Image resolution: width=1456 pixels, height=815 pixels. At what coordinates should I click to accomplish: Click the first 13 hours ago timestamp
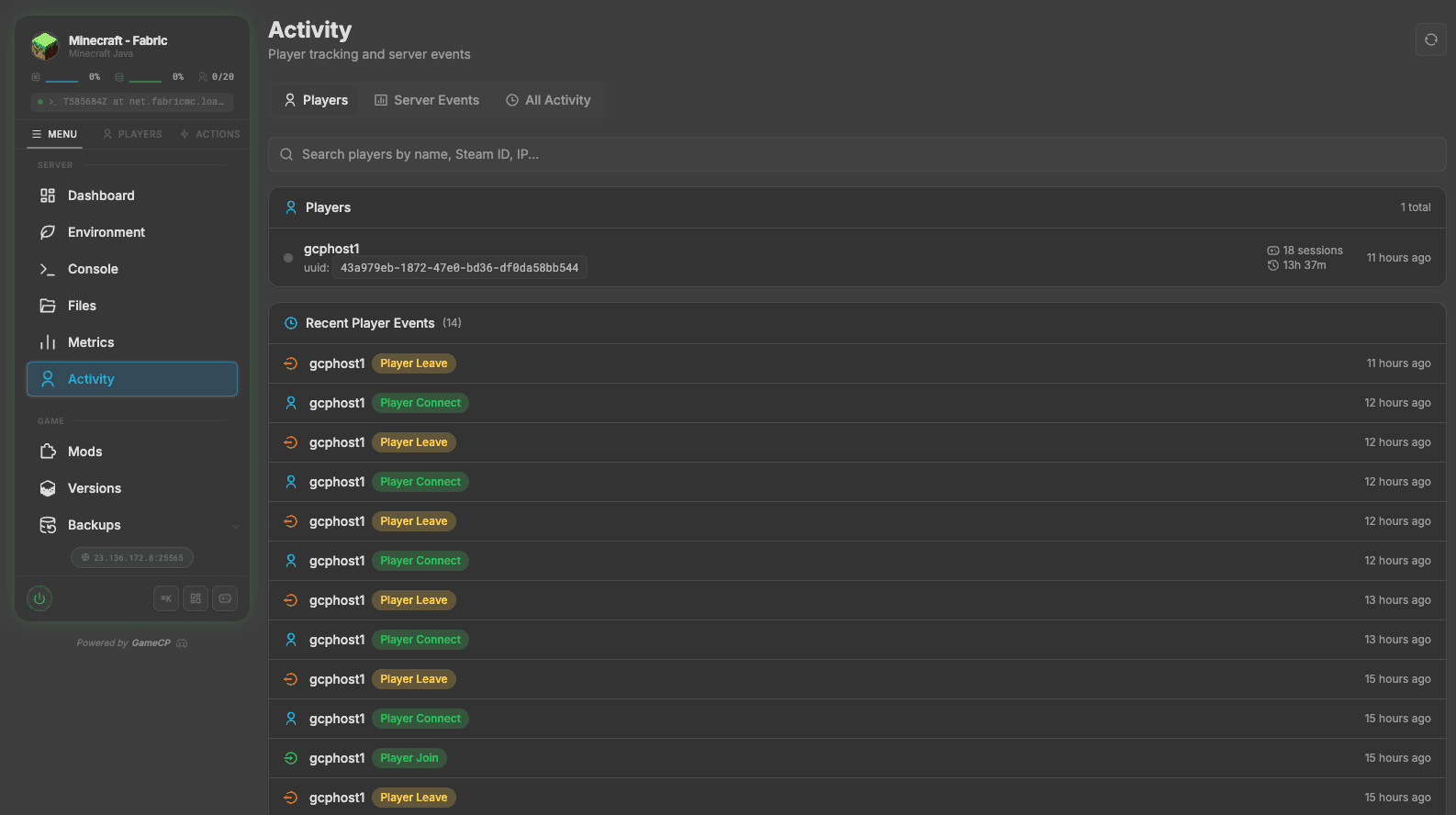(1397, 600)
